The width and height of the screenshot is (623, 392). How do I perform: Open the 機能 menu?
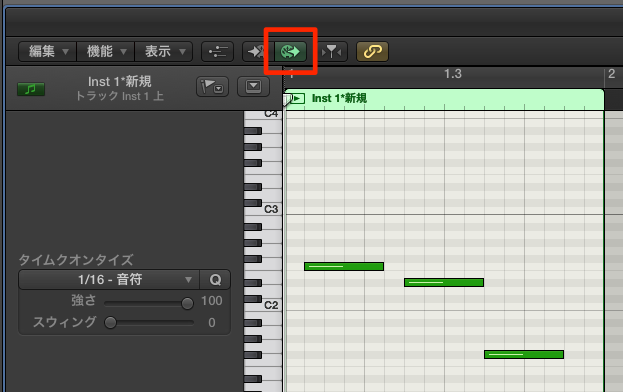pos(106,52)
